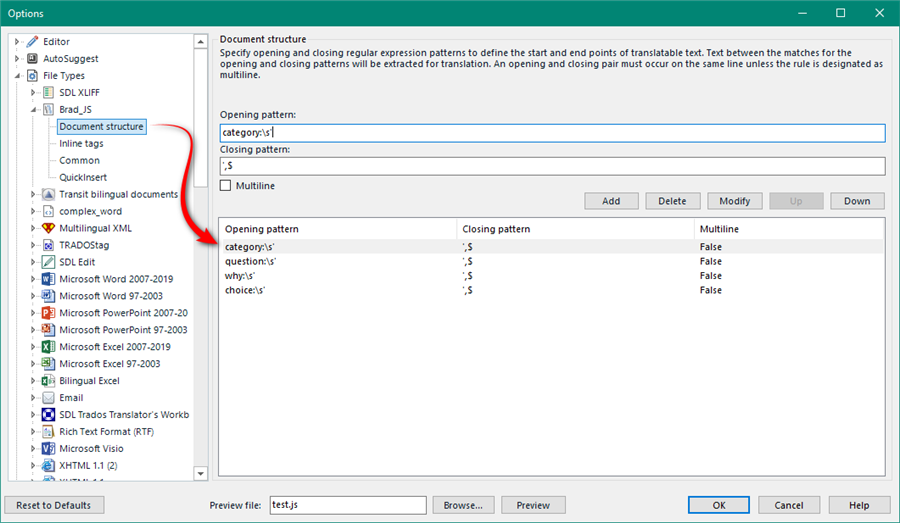Collapse the Brad_JS node

[33, 110]
